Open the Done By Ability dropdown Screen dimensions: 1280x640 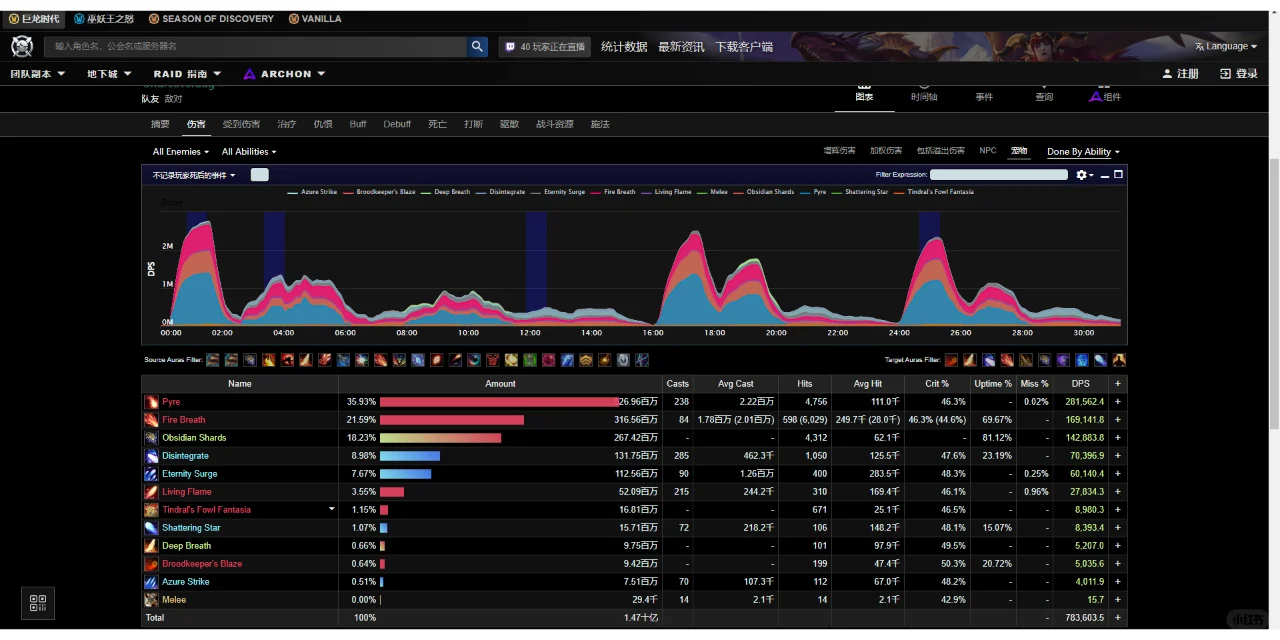1083,152
